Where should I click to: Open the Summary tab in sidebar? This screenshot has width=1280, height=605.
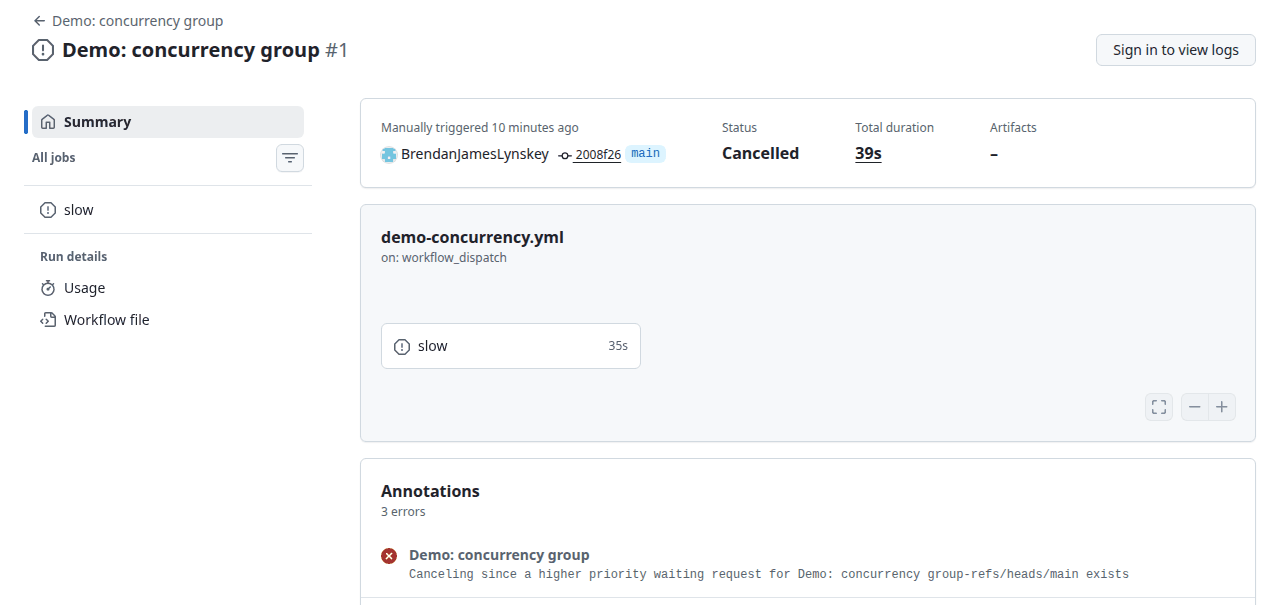point(168,122)
